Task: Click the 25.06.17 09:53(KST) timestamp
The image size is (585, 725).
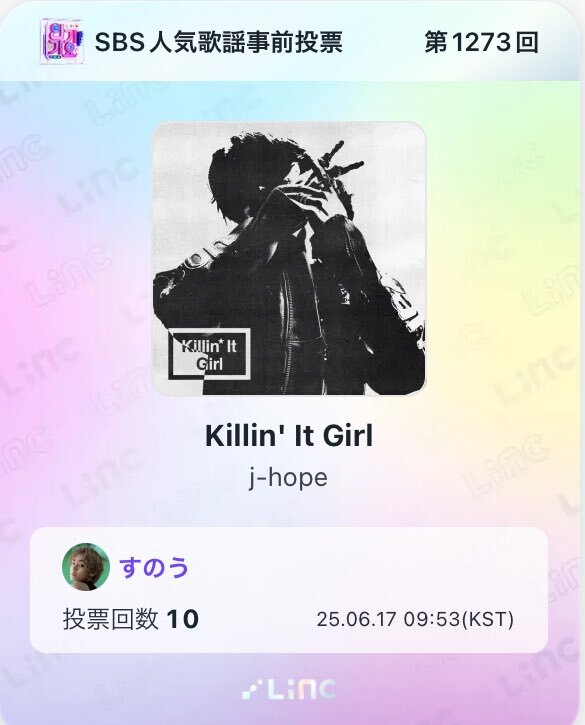Action: tap(415, 619)
